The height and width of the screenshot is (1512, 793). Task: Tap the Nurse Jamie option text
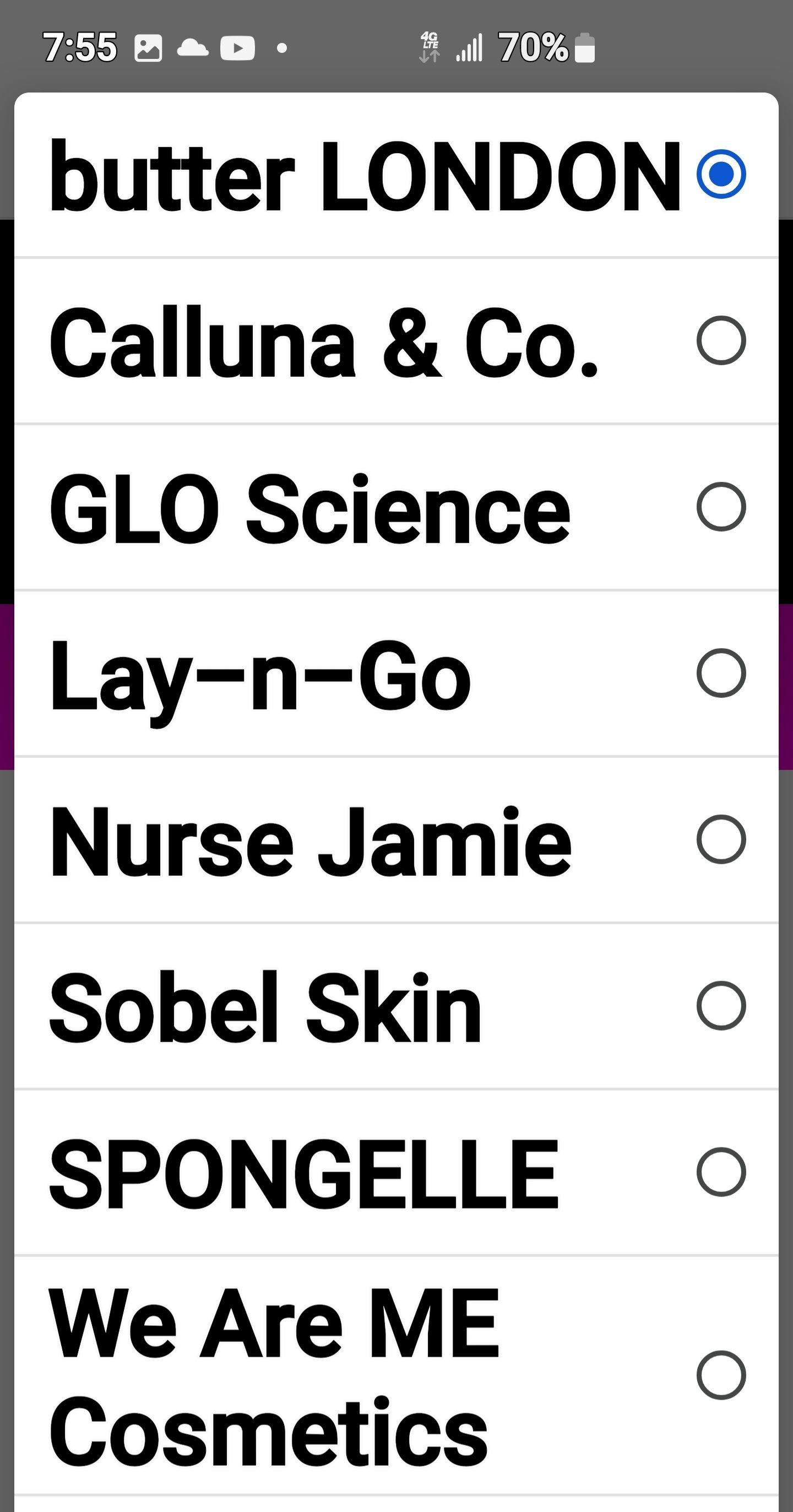311,841
